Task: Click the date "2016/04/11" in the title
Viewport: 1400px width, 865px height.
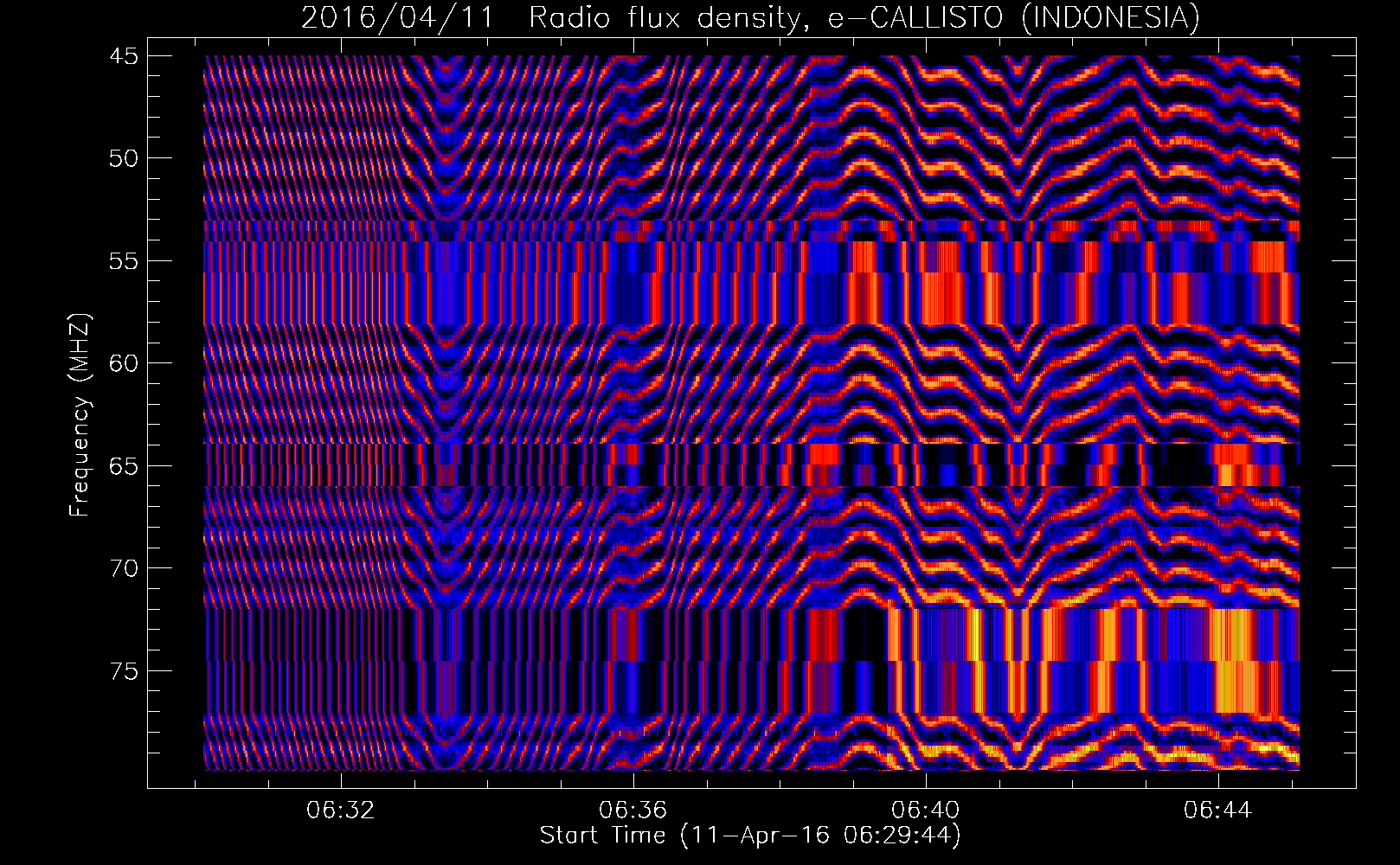Action: tap(397, 17)
